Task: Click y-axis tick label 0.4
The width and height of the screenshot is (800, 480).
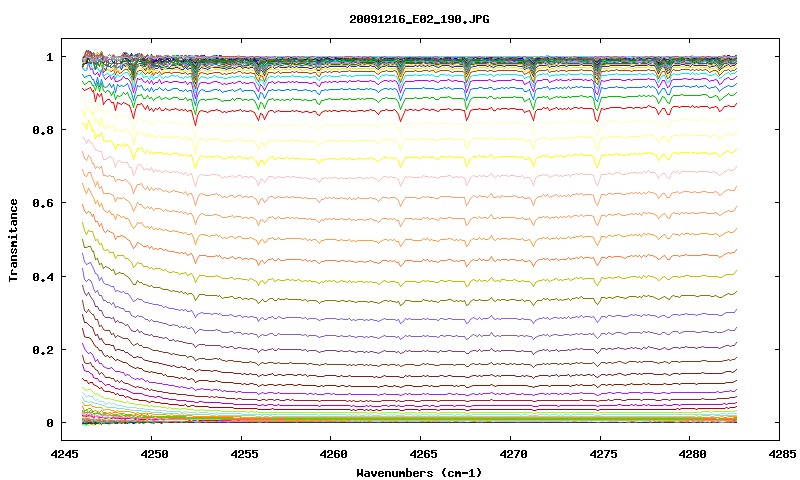Action: (43, 276)
